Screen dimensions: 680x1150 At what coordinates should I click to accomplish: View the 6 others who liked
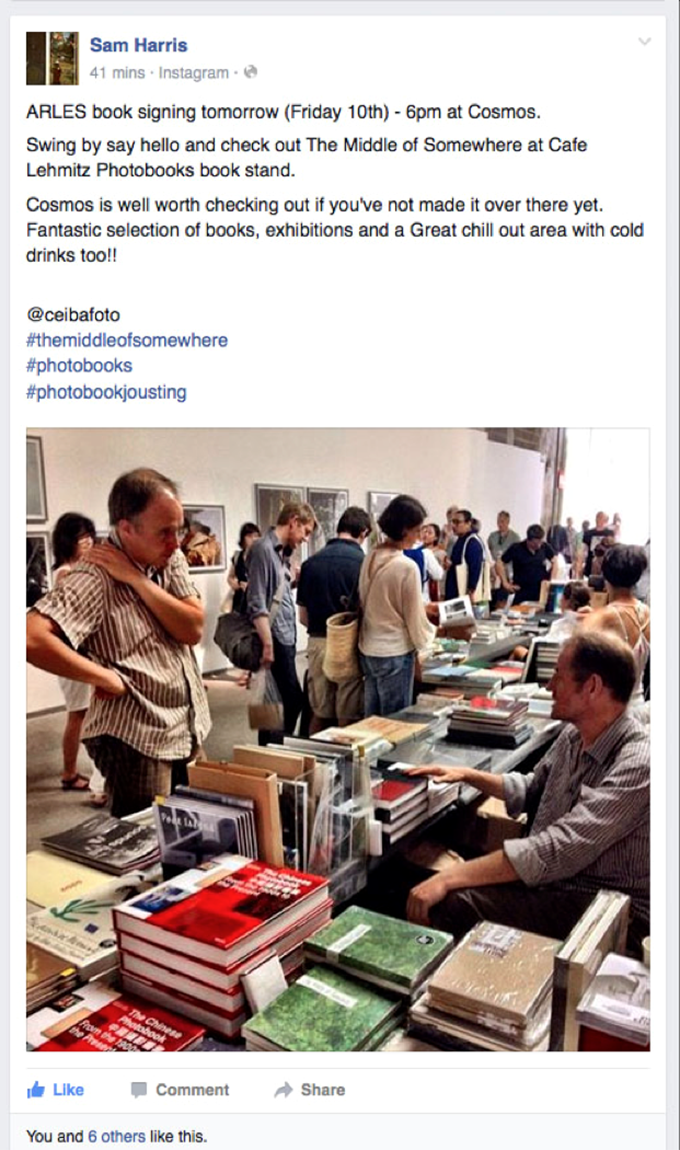(x=117, y=1136)
